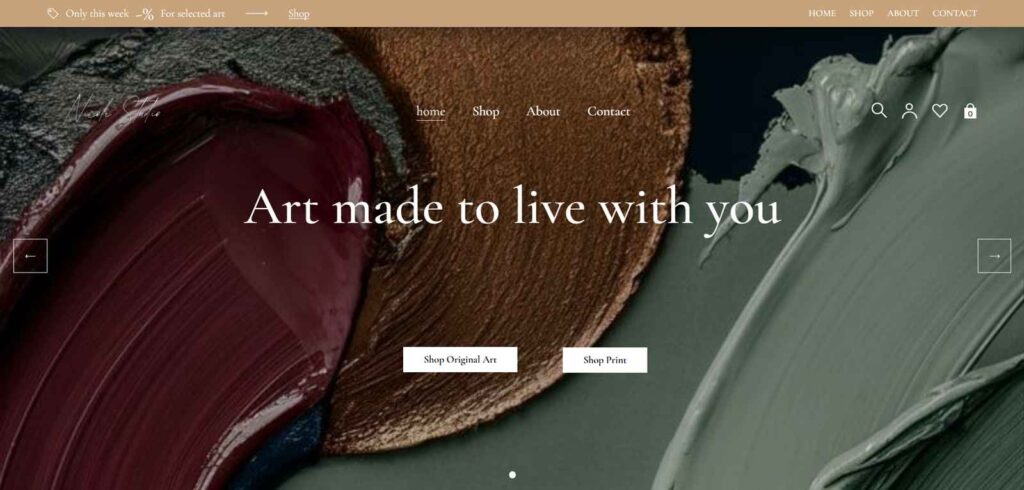The image size is (1024, 490).
Task: Open SHOP in the top bar menu
Action: [x=861, y=13]
